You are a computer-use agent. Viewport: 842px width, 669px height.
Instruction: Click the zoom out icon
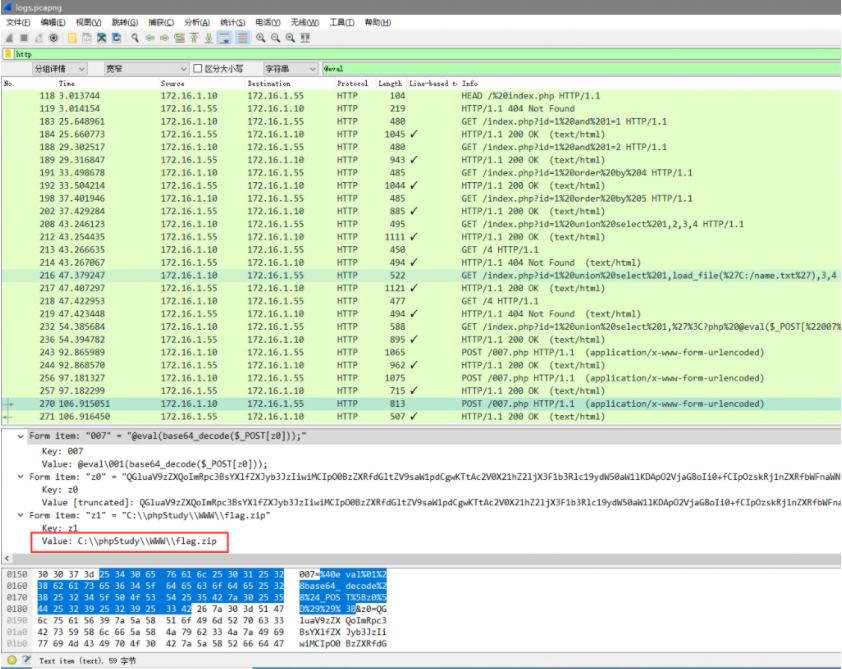[x=275, y=38]
